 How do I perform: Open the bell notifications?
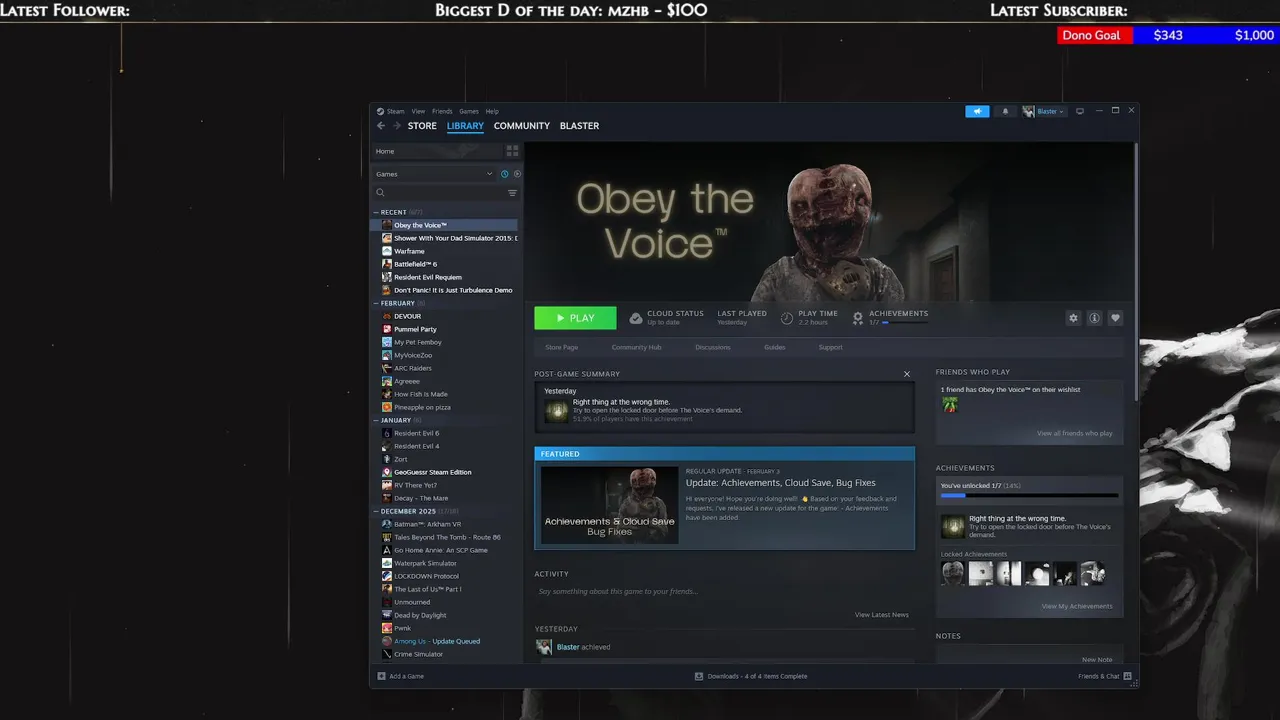(x=1005, y=111)
